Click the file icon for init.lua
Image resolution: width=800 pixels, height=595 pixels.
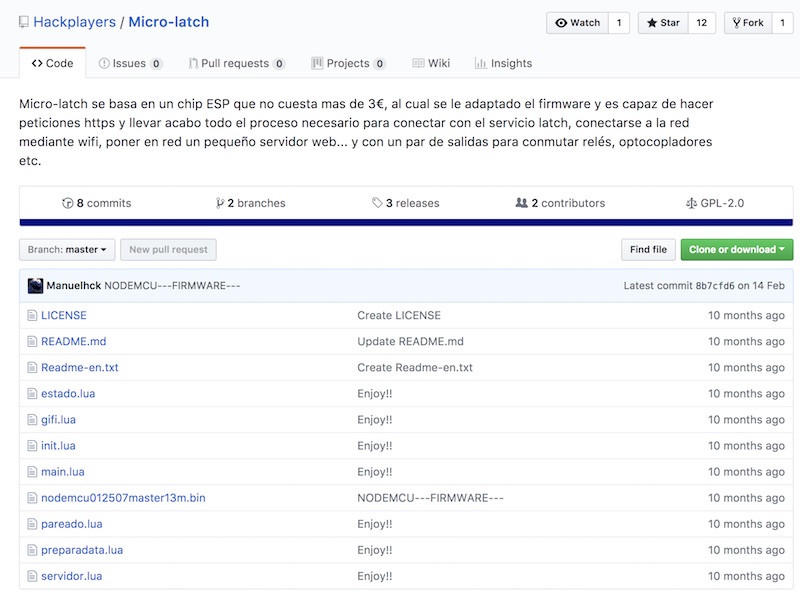[32, 445]
